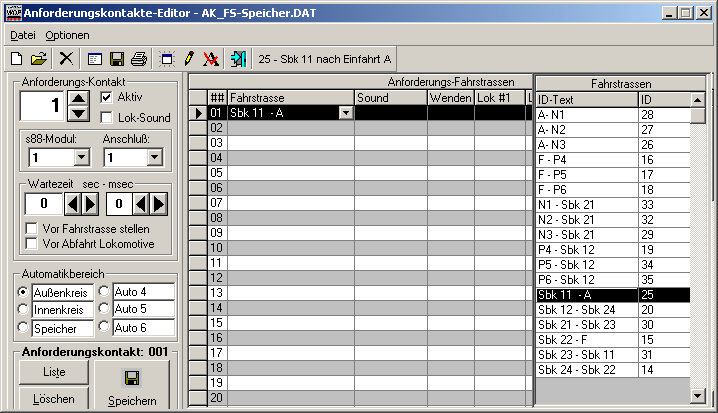This screenshot has width=718, height=413.
Task: Click the Lok #1 column header
Action: pos(499,98)
